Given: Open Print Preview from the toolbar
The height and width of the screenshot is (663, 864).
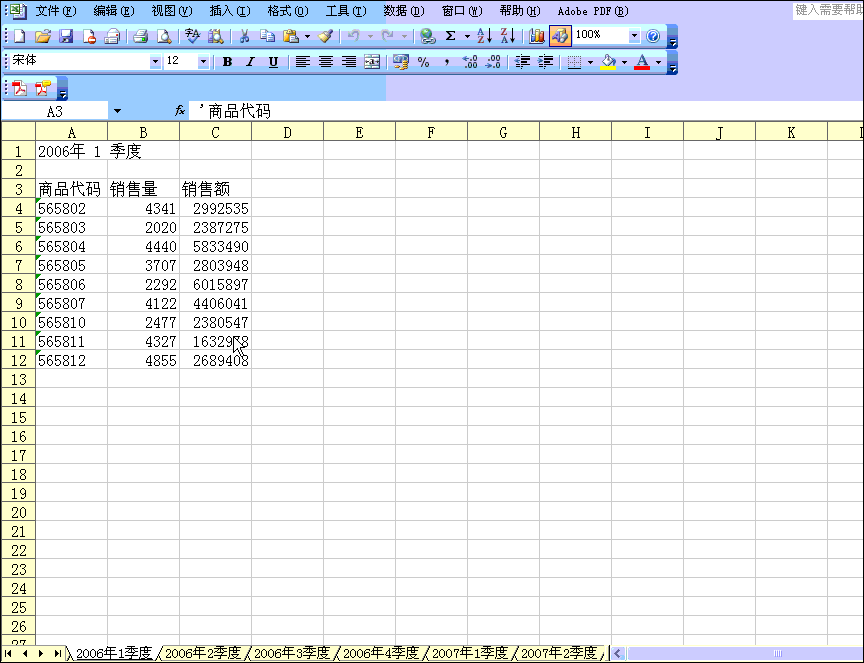Looking at the screenshot, I should (x=163, y=36).
